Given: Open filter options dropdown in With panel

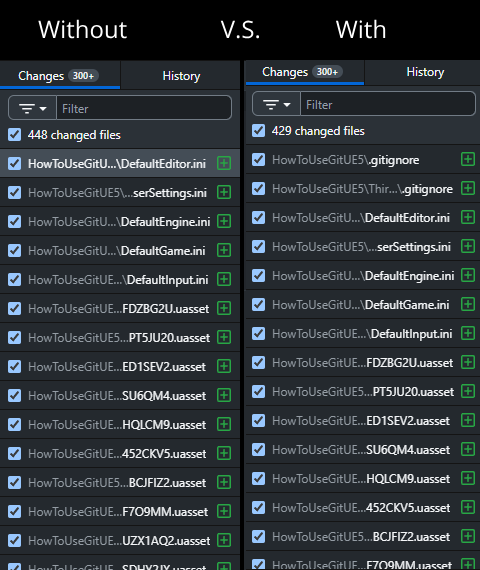Looking at the screenshot, I should [x=277, y=104].
